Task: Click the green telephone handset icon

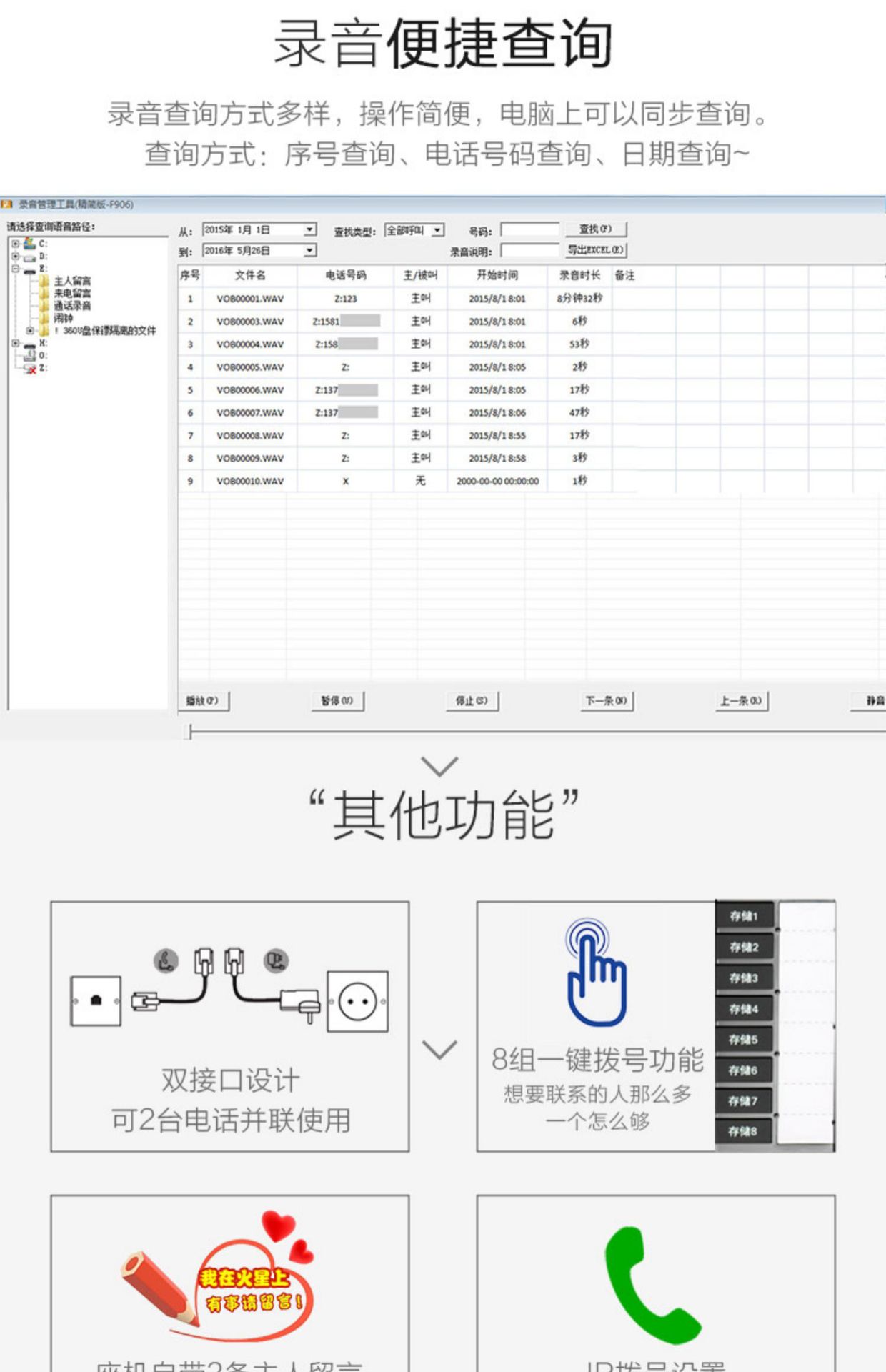Action: pyautogui.click(x=652, y=1285)
